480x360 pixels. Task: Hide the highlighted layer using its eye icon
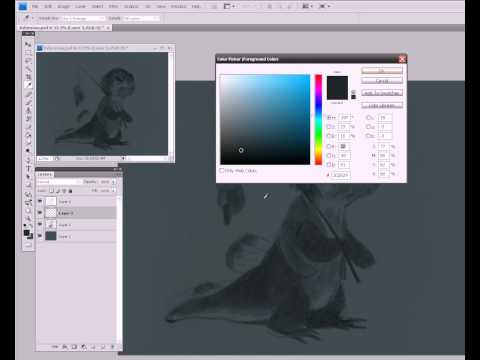[40, 213]
